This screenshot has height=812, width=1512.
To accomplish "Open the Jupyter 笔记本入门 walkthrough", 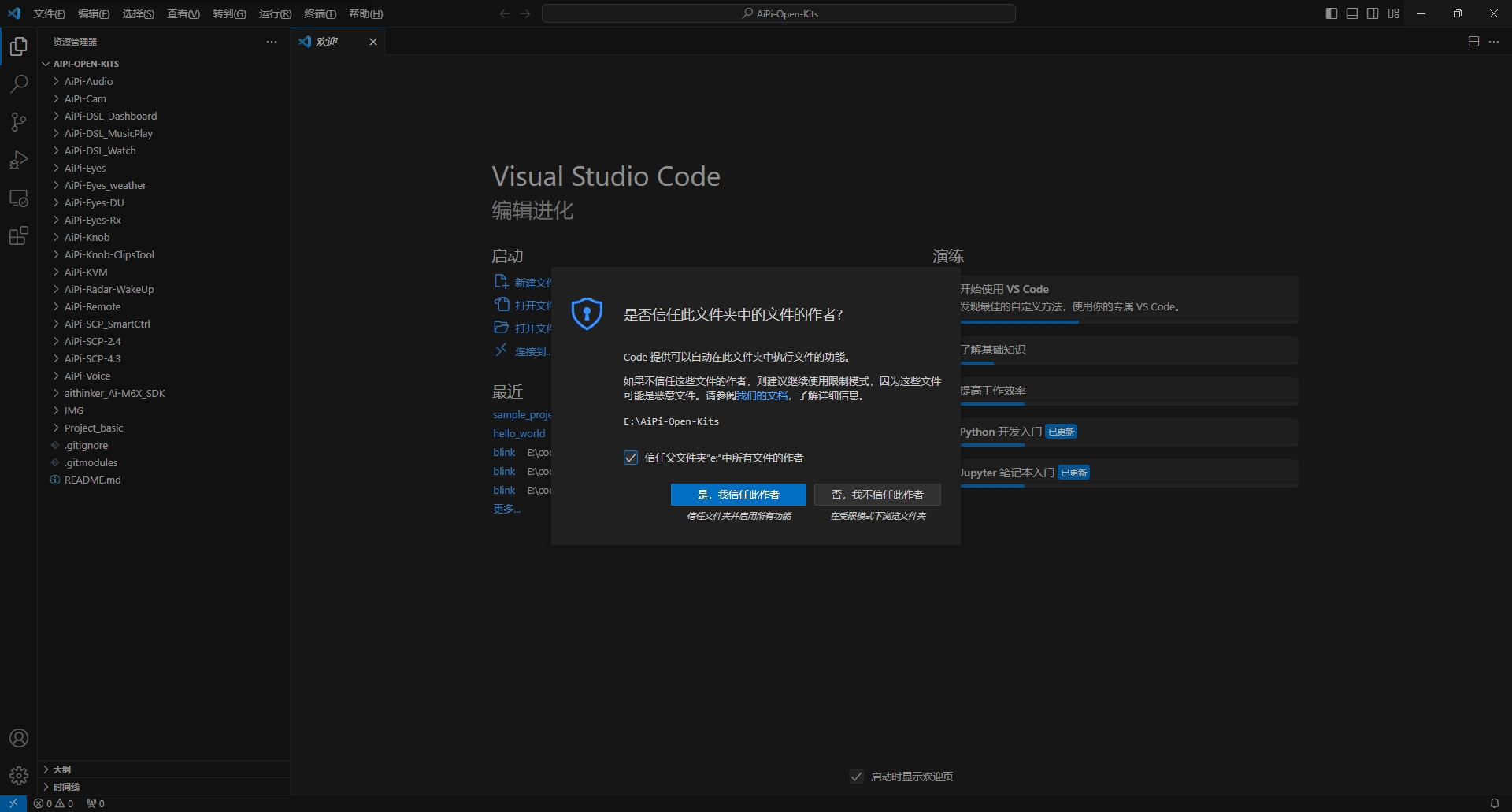I will click(x=1128, y=473).
